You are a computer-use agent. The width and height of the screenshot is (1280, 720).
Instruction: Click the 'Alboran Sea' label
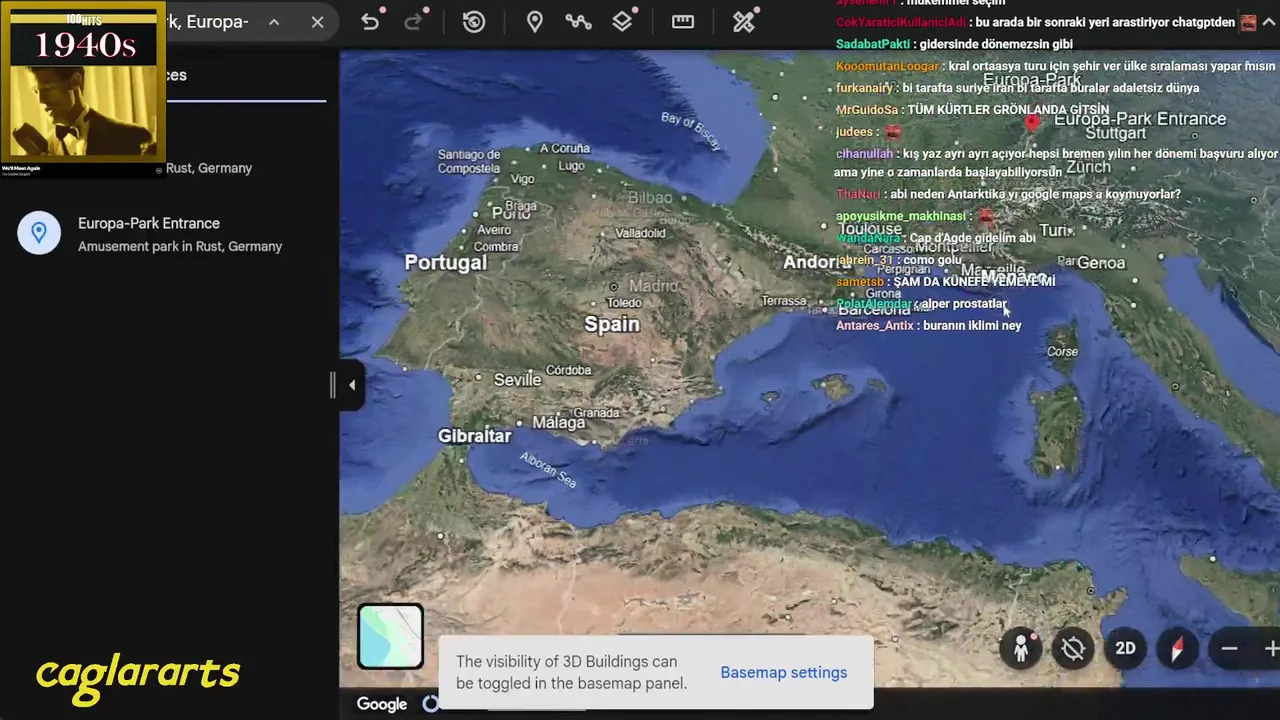click(x=548, y=471)
